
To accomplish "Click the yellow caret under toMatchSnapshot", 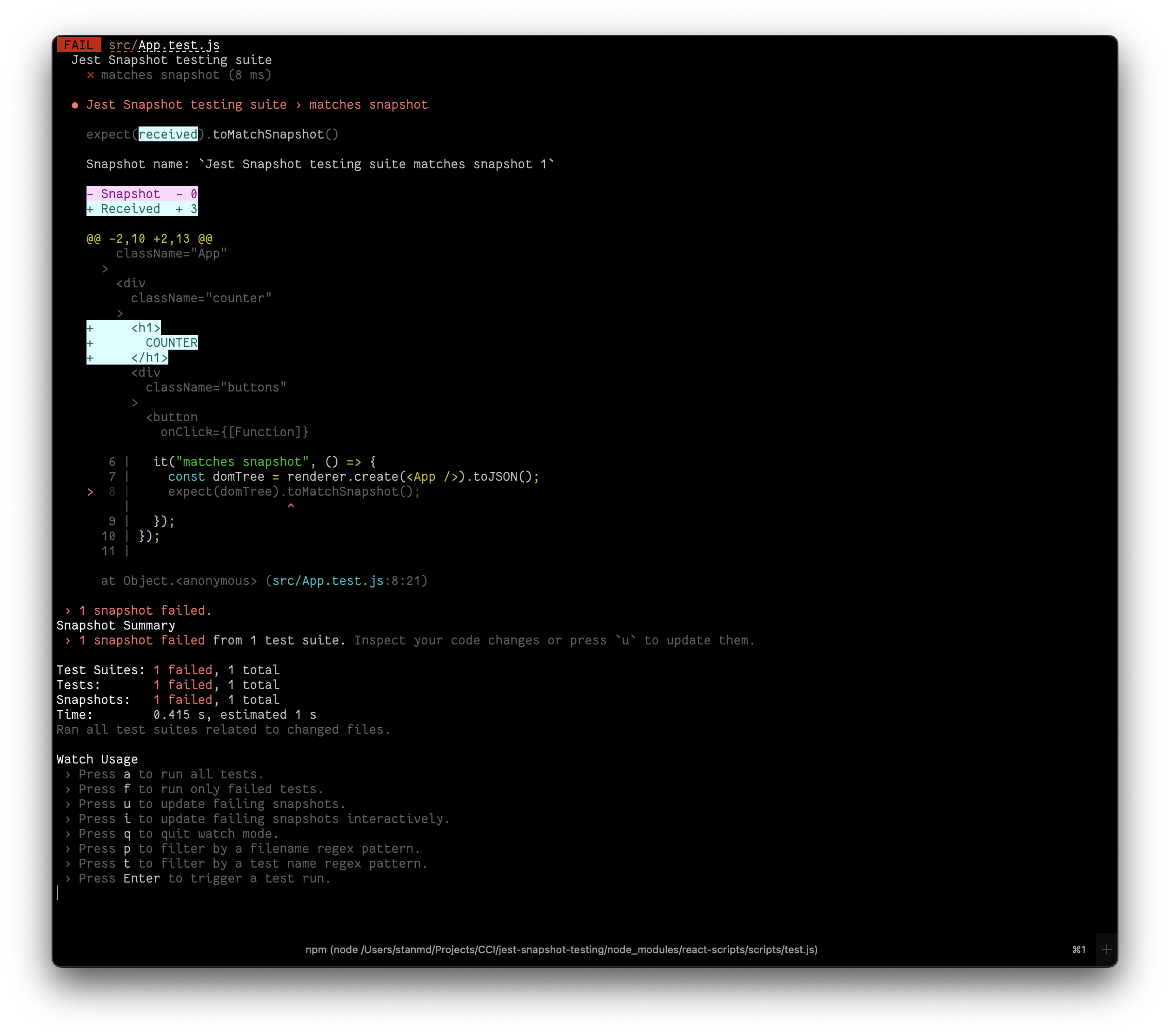I will tap(292, 506).
